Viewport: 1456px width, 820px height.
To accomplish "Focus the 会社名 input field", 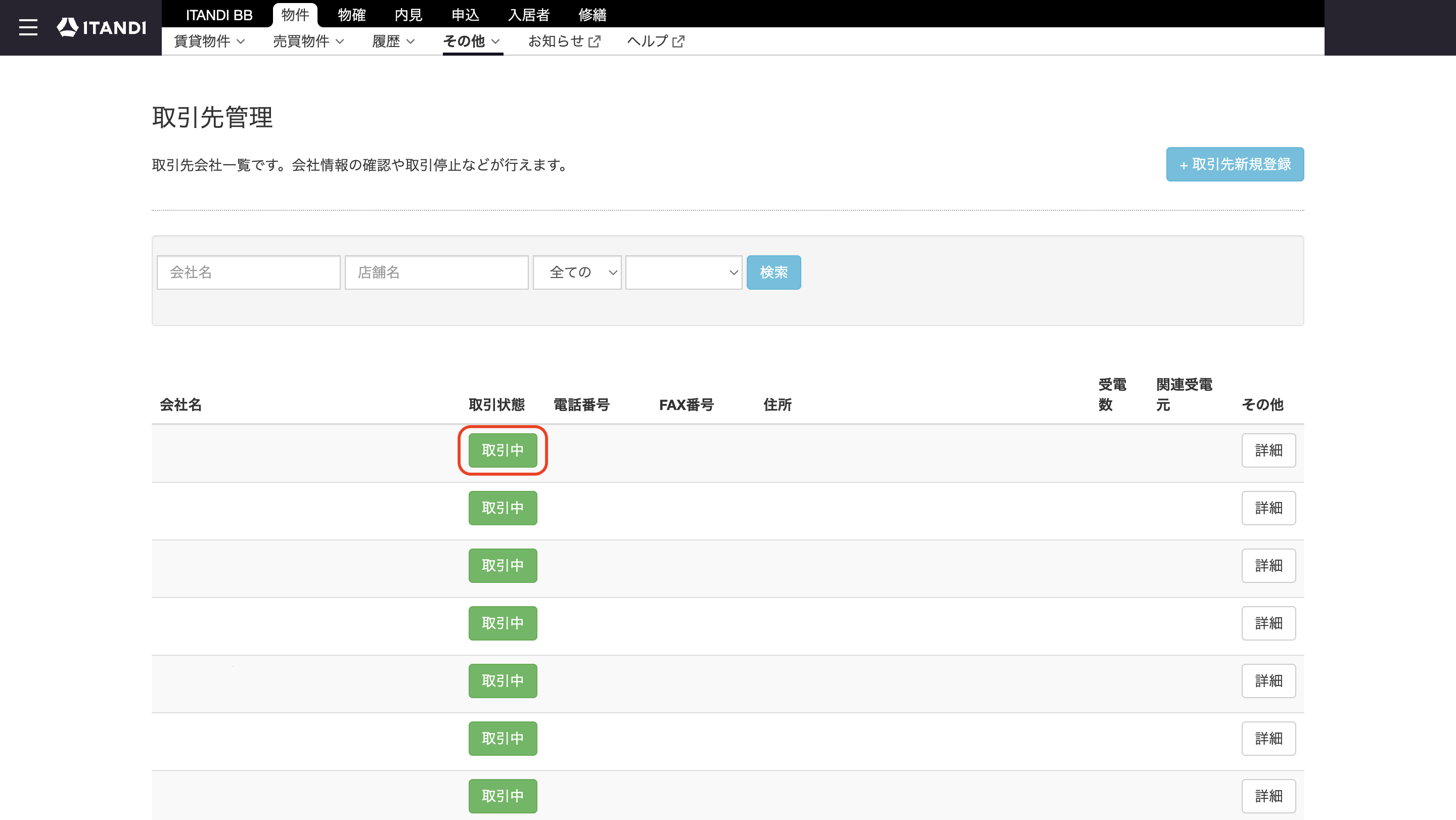I will click(249, 272).
